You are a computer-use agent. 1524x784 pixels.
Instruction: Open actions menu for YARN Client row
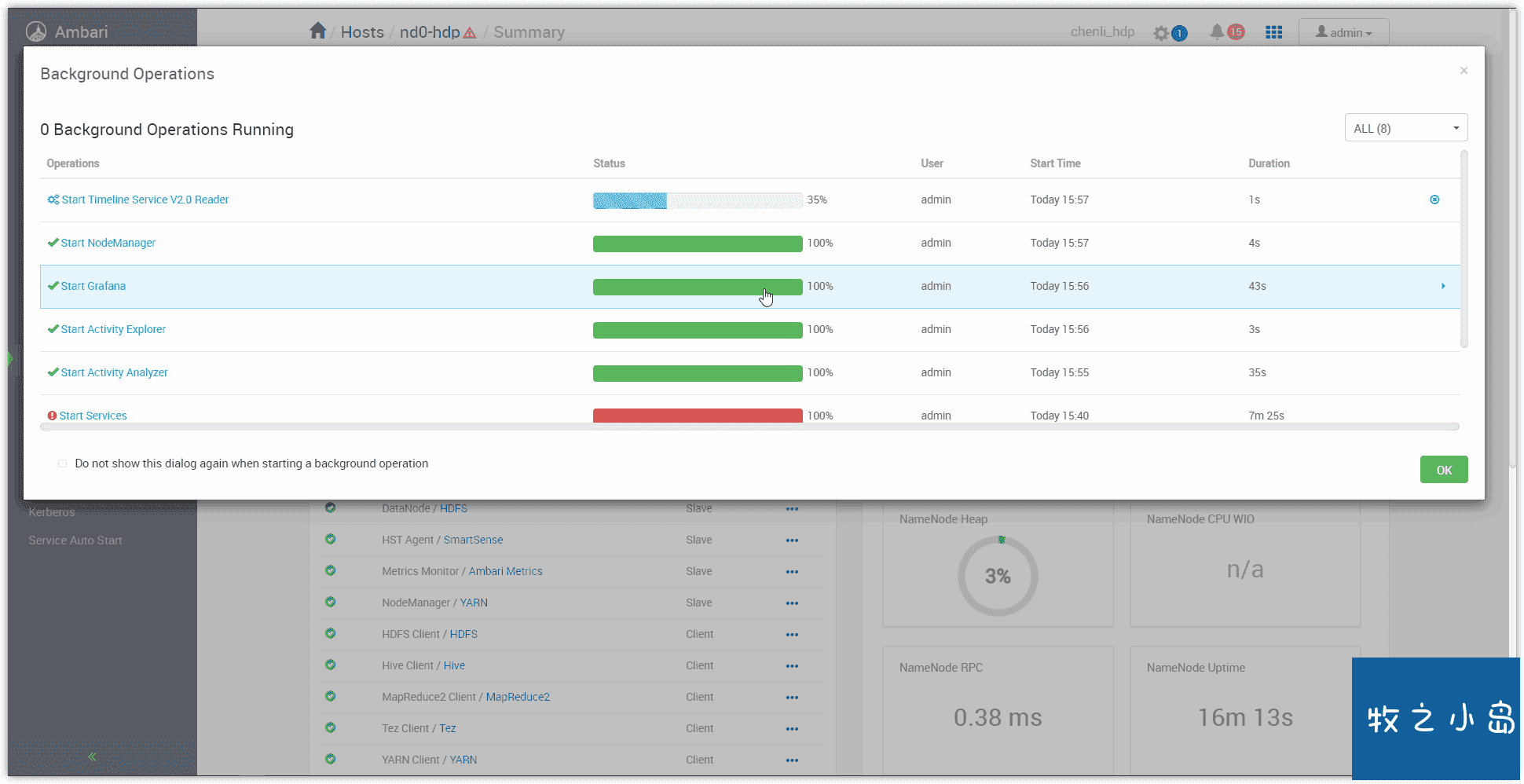(792, 760)
